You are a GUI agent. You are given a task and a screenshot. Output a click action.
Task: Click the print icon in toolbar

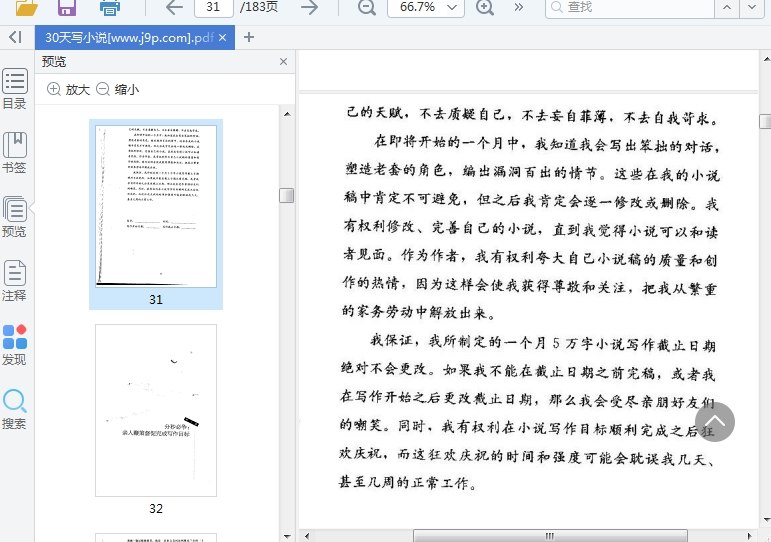click(109, 8)
